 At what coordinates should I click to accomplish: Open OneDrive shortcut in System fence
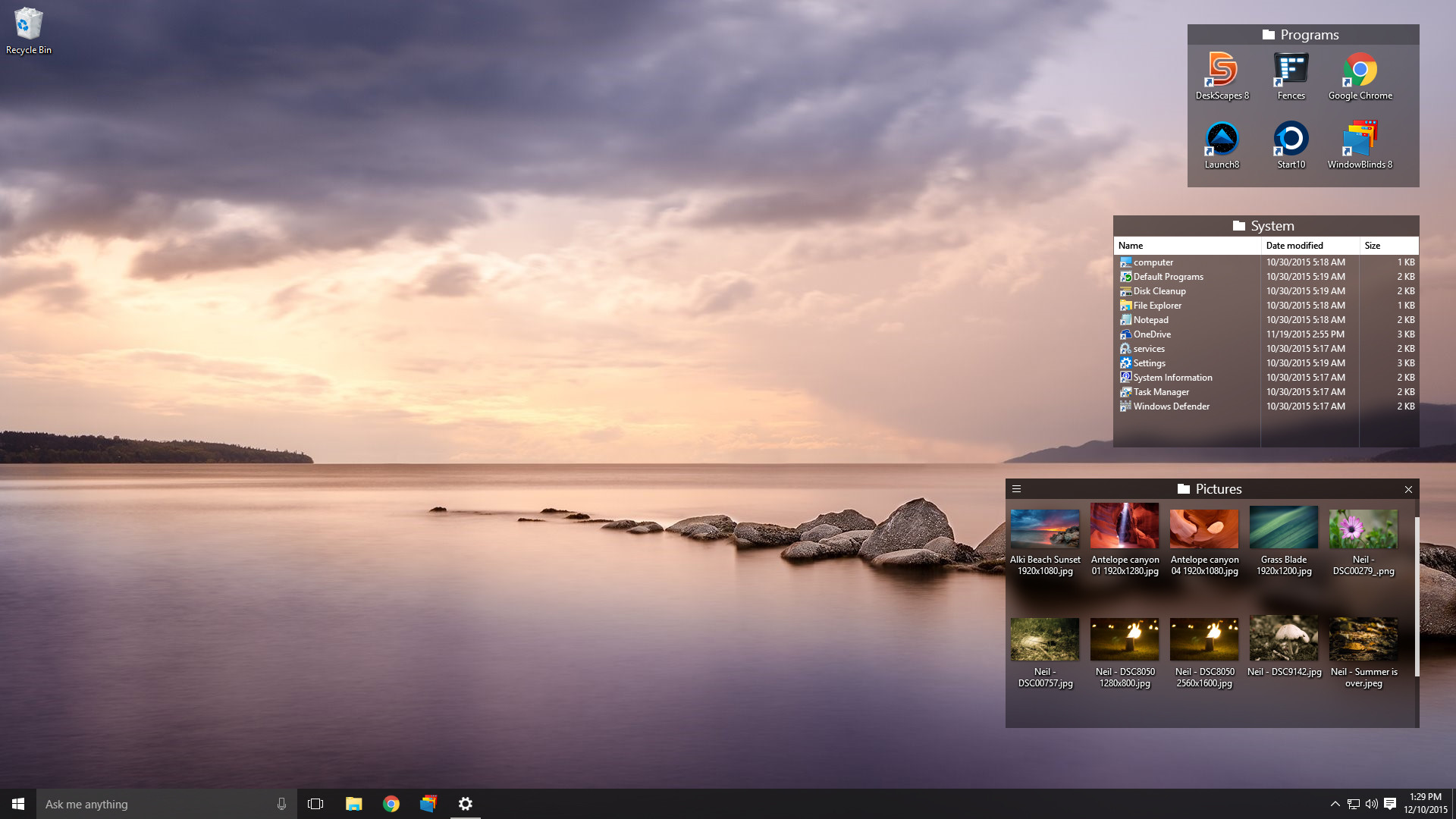[1150, 334]
